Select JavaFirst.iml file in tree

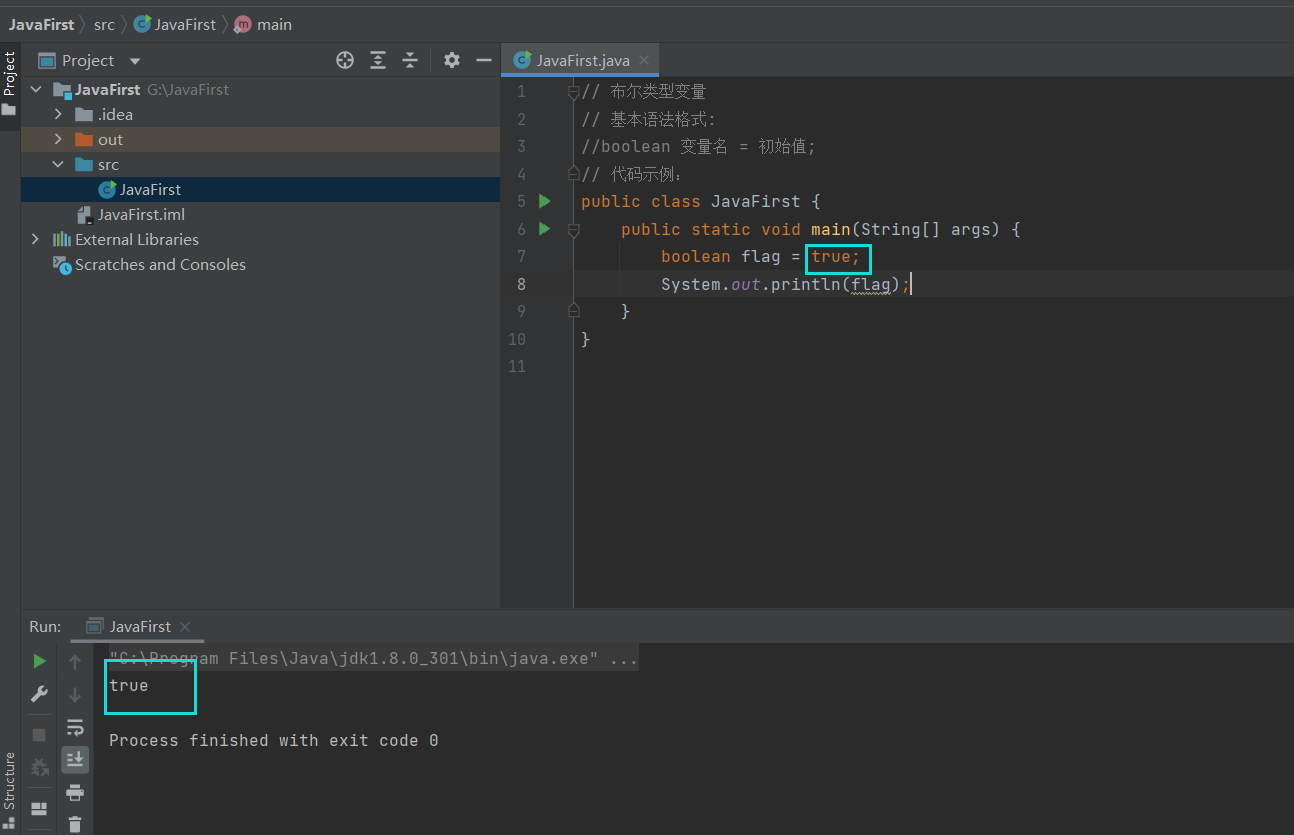[x=141, y=214]
